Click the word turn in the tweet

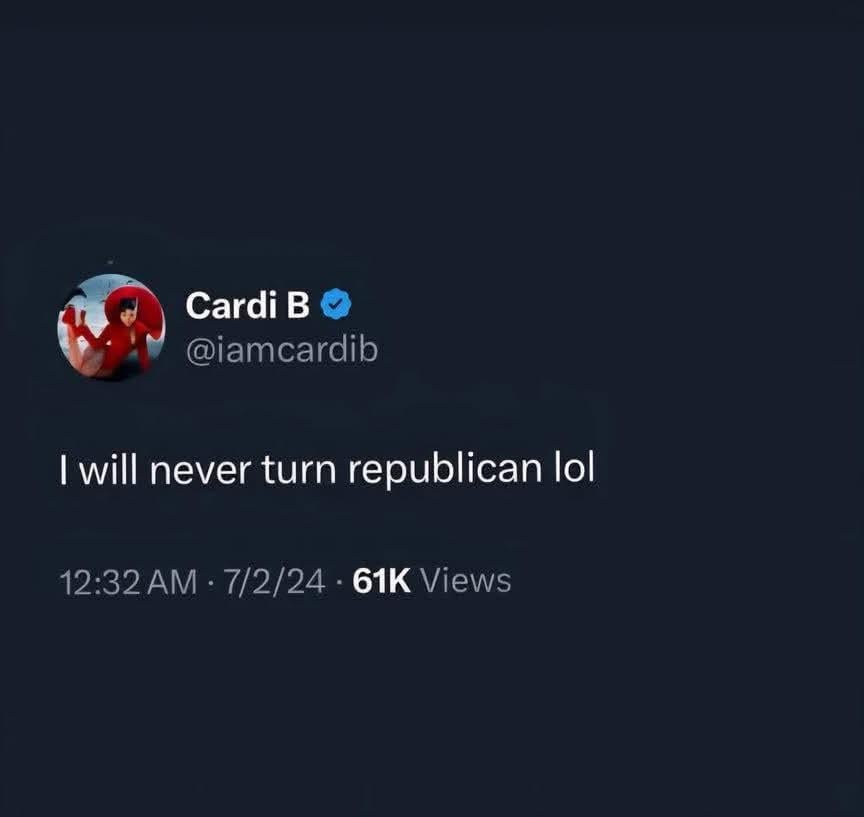tap(299, 470)
